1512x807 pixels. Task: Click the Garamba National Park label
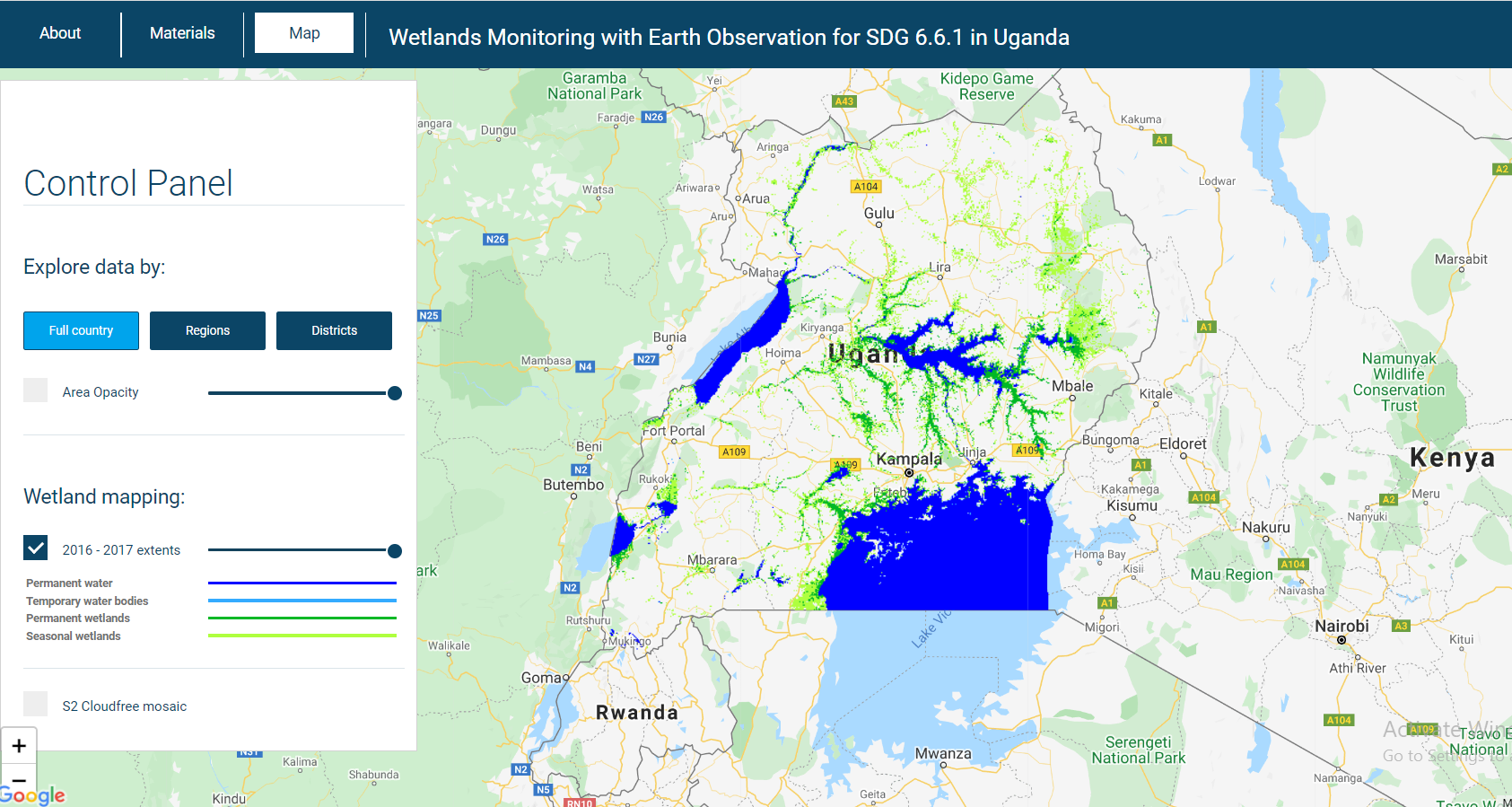click(595, 86)
